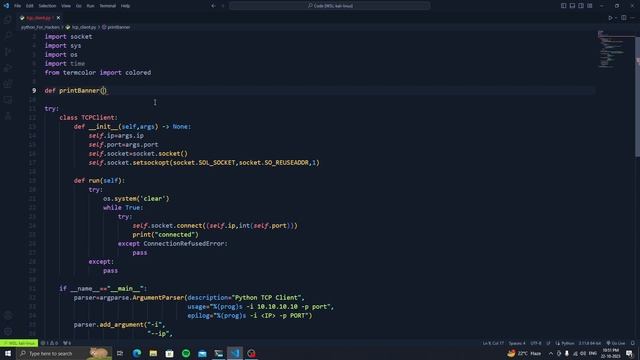Change encoding via UTF-8
Viewport: 640px width, 360px height.
click(536, 343)
